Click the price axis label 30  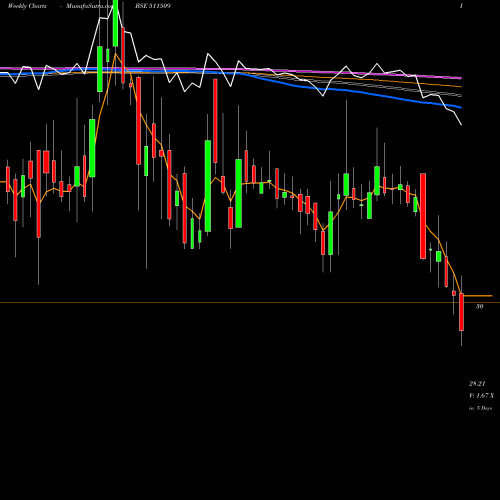479,306
